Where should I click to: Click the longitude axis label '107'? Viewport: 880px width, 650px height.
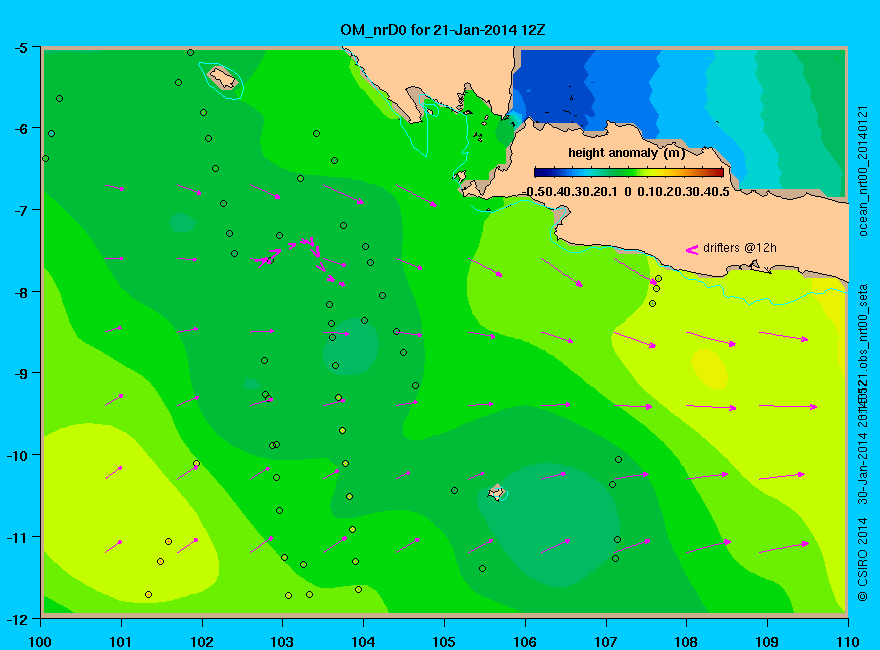(606, 642)
